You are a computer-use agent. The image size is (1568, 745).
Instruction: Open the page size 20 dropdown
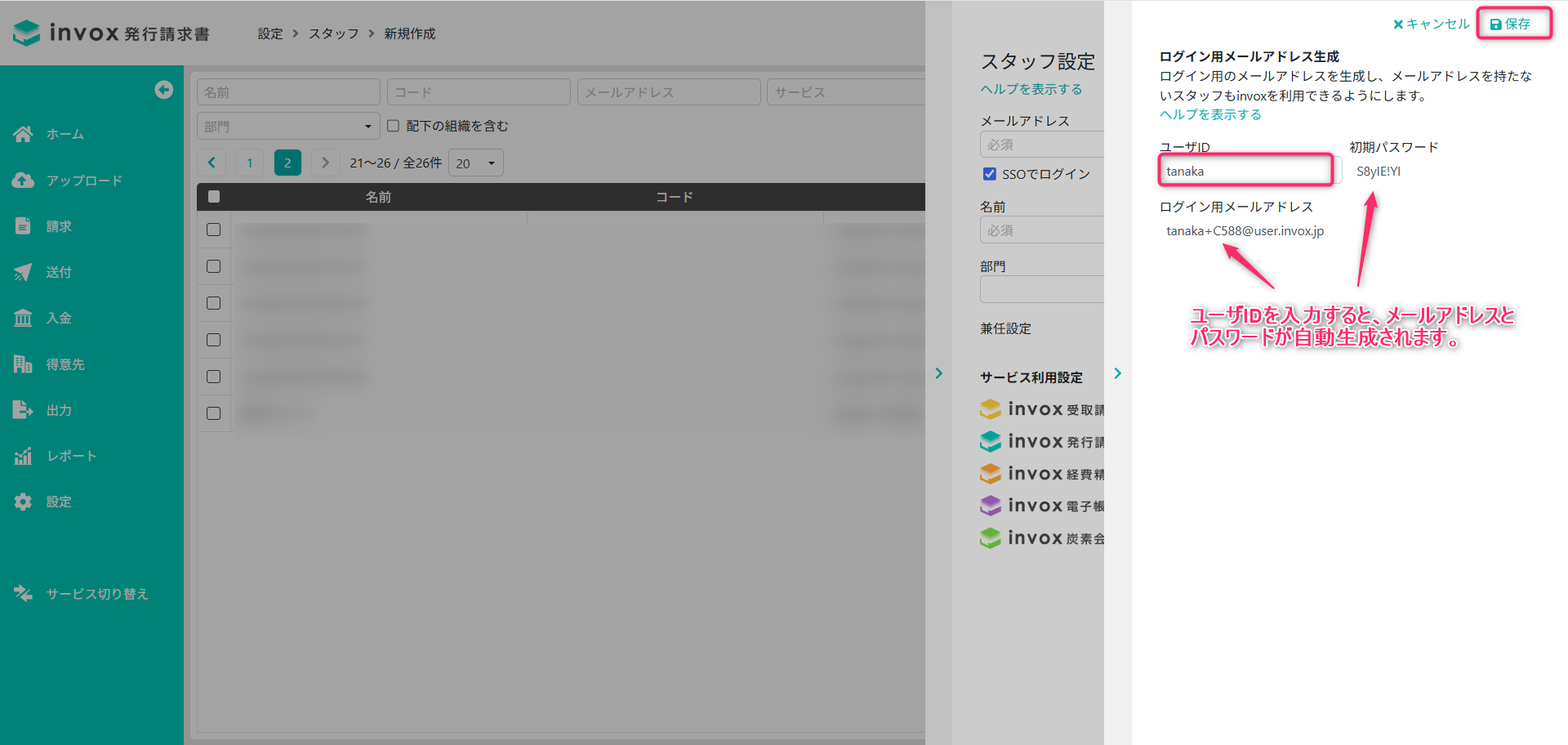475,163
